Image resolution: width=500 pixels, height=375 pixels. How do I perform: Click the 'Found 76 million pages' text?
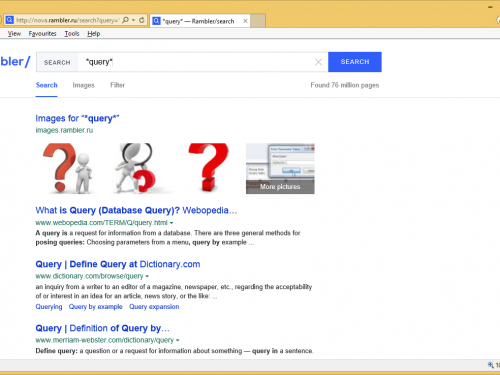click(x=345, y=85)
